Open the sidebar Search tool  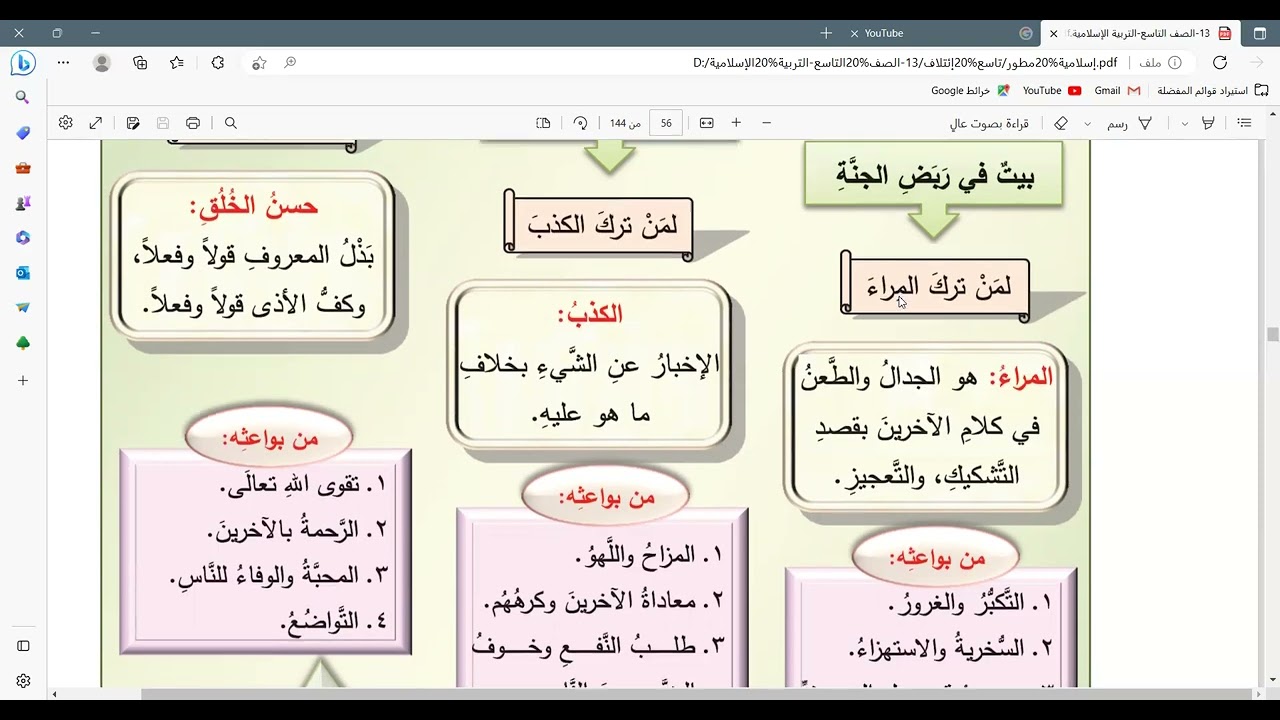point(23,98)
